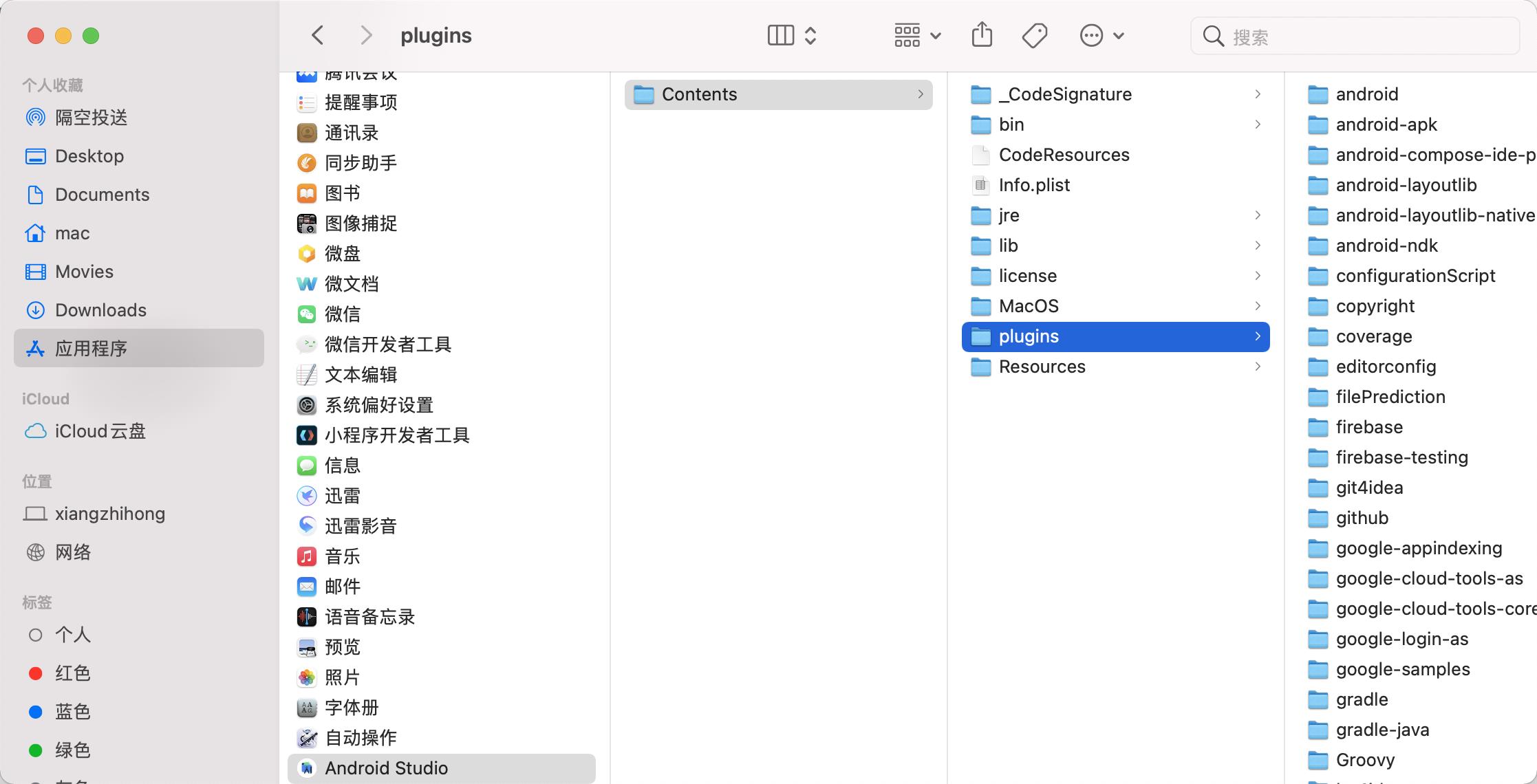
Task: Select 微盘 app
Action: tap(442, 254)
